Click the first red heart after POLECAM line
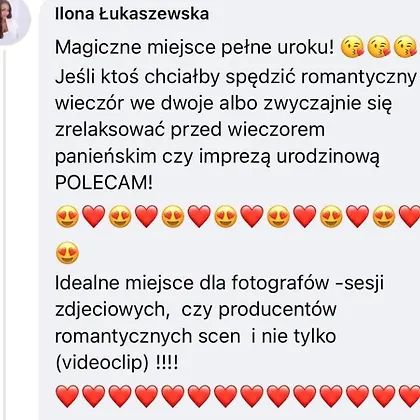 click(x=94, y=217)
